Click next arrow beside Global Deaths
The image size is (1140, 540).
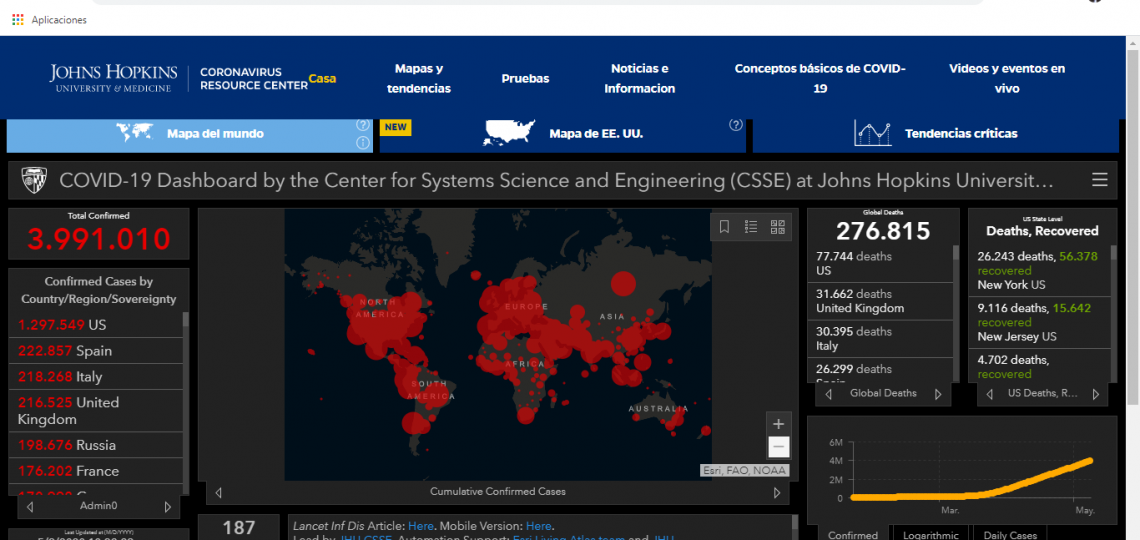pos(938,394)
